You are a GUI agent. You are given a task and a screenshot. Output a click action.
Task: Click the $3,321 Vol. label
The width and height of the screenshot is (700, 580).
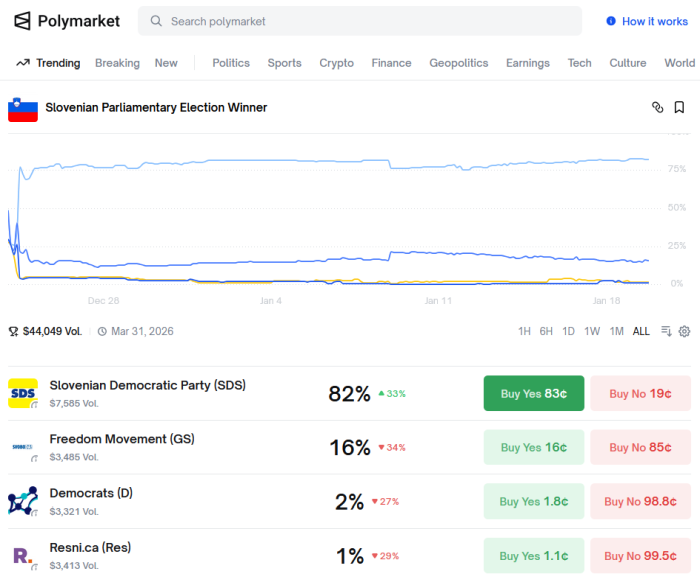pyautogui.click(x=74, y=511)
